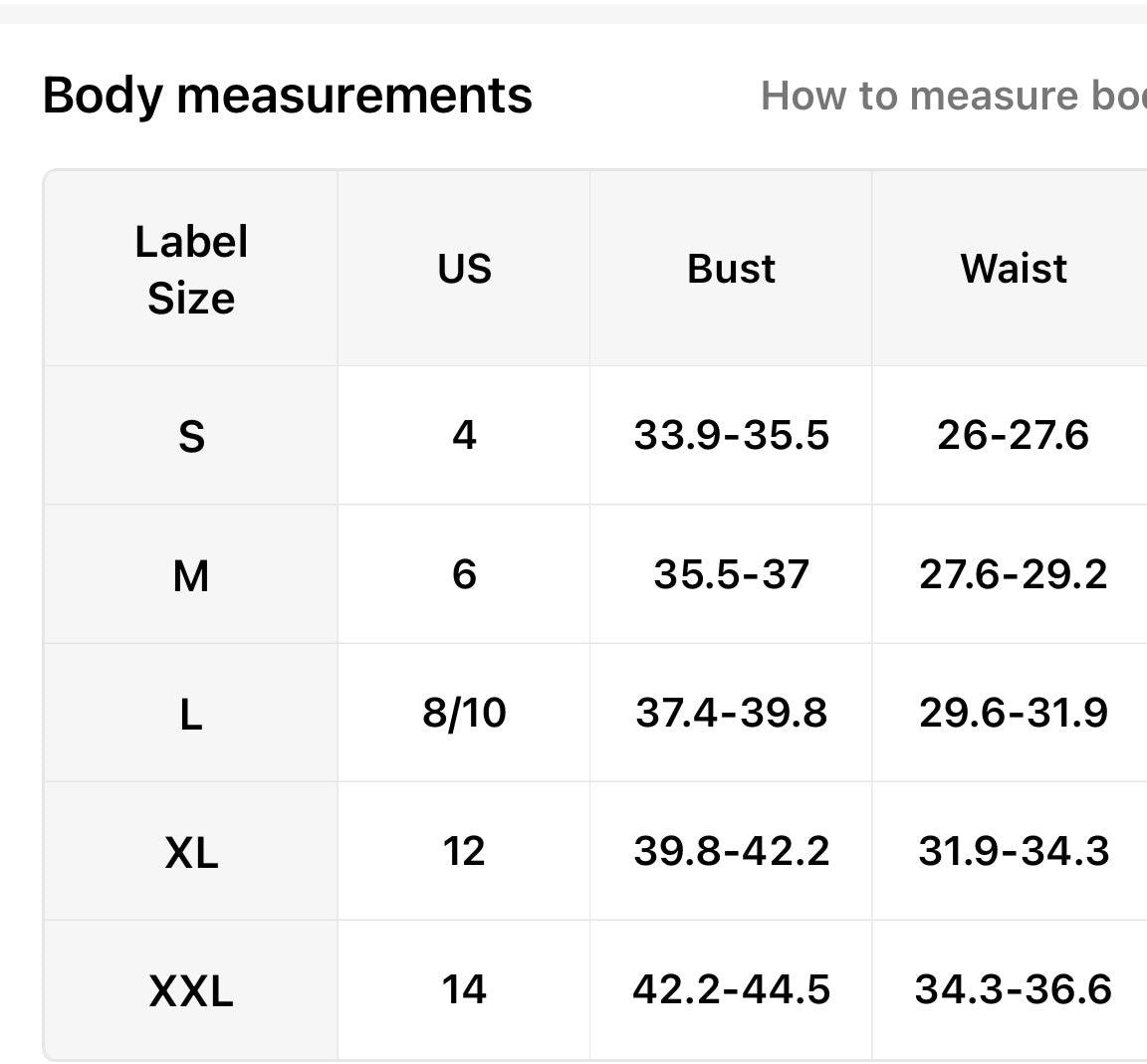
Task: Open the How to measure body link
Action: tap(953, 96)
